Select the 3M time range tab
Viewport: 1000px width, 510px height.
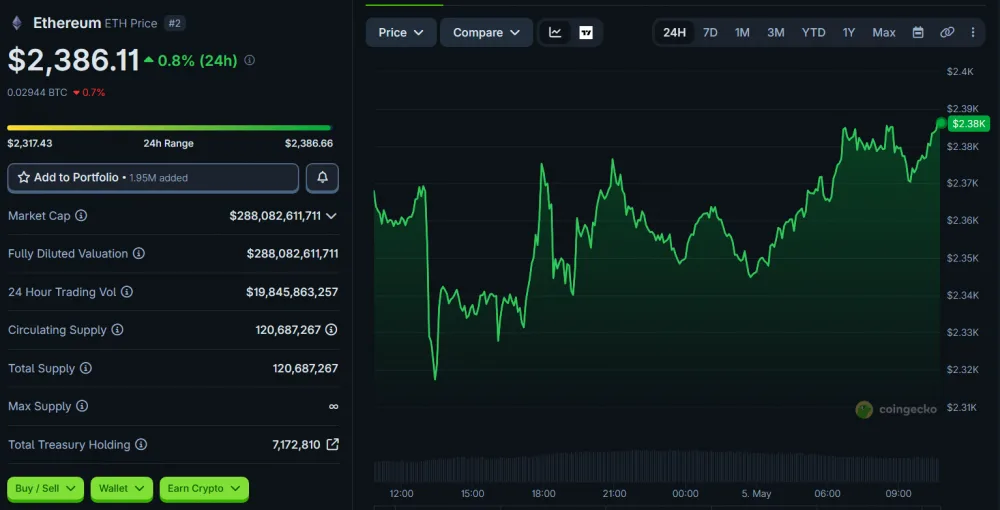click(x=776, y=33)
